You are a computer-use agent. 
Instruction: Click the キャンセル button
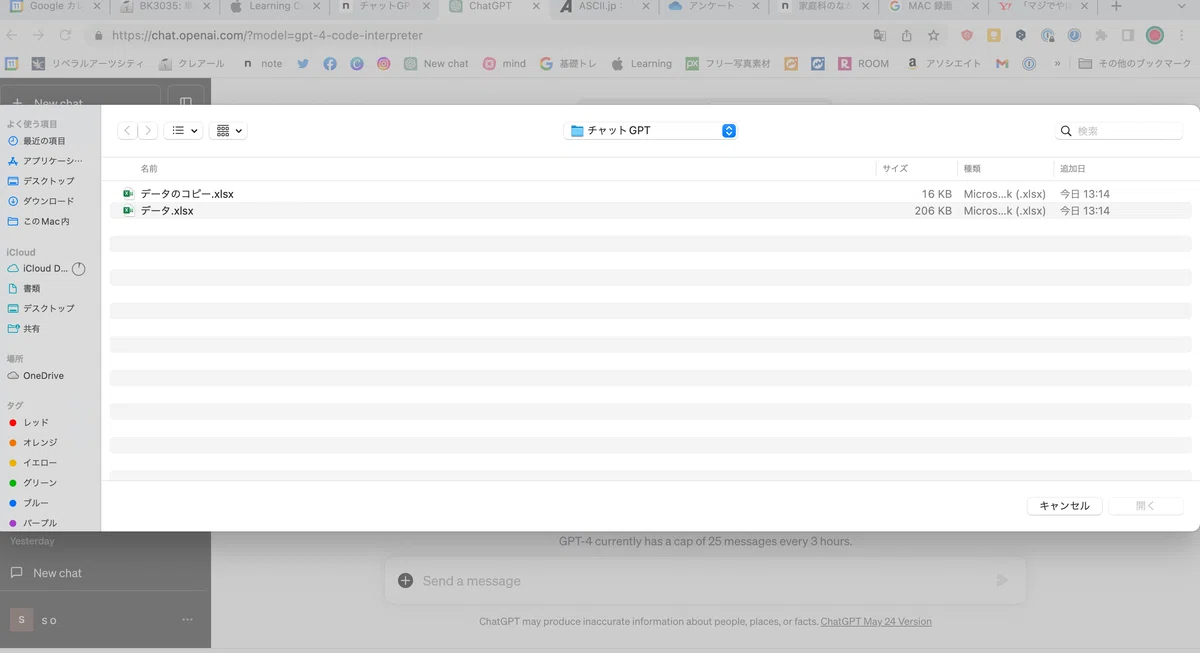1065,506
